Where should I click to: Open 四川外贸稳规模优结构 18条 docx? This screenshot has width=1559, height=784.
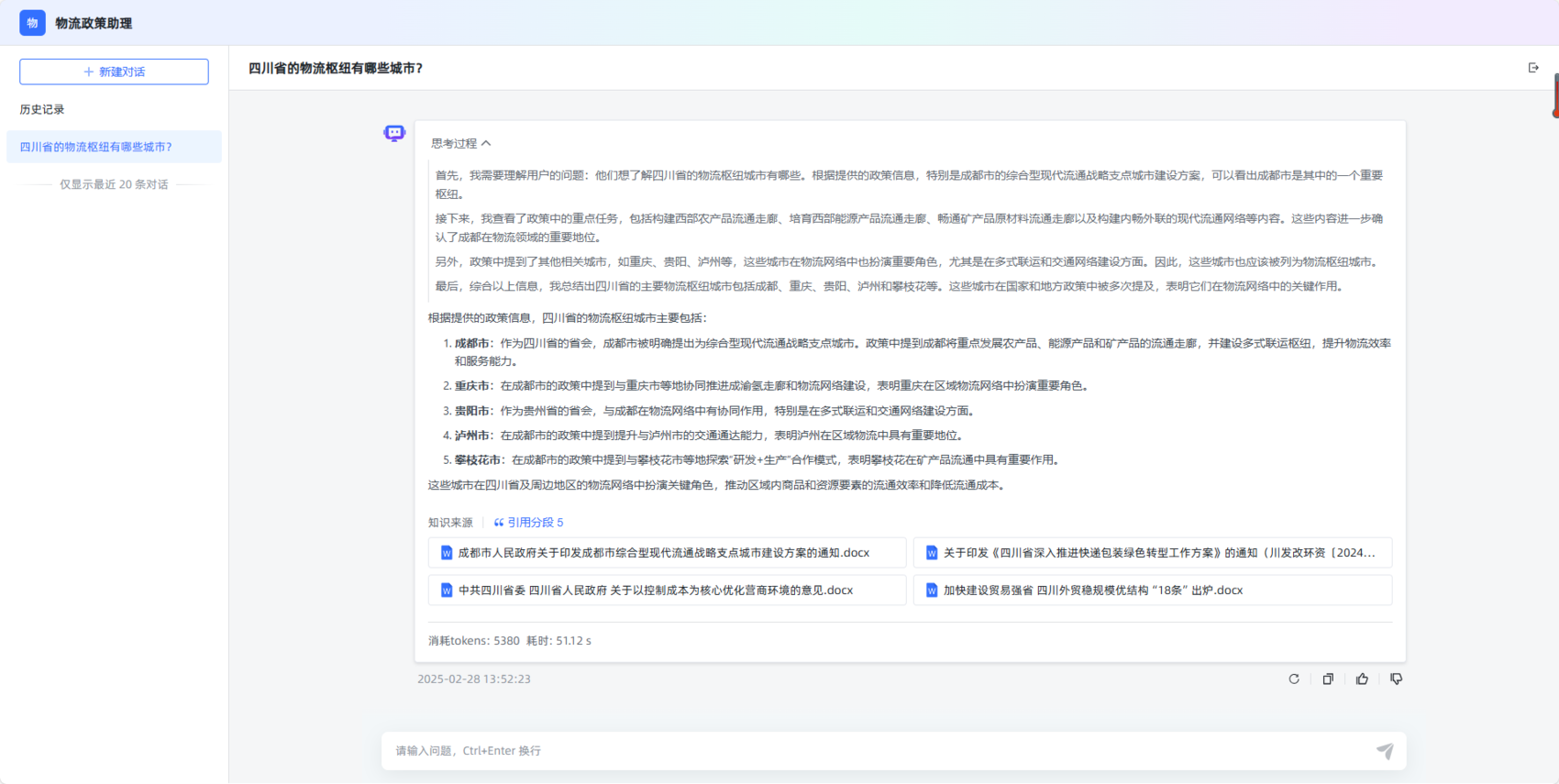tap(1092, 591)
